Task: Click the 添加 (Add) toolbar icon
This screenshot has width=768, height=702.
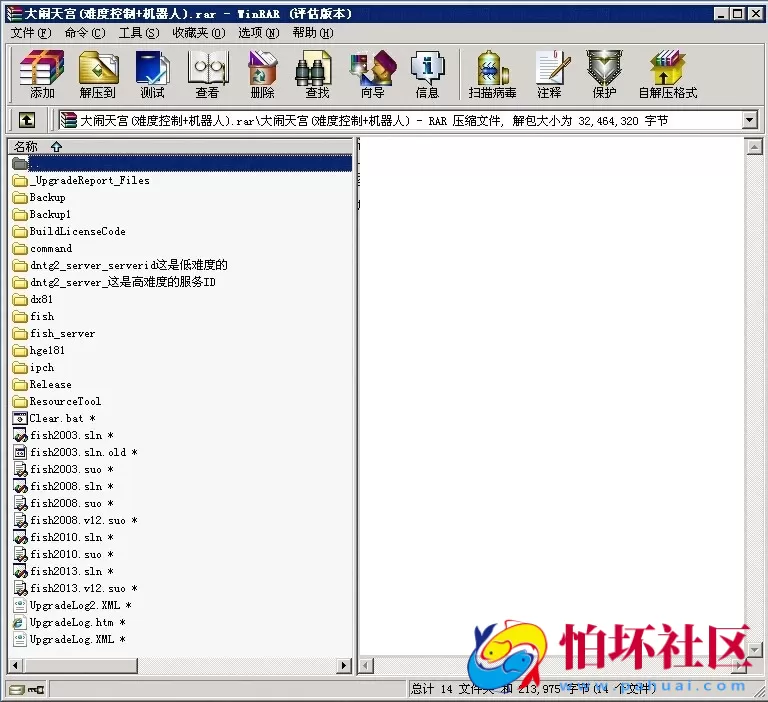Action: pos(42,73)
